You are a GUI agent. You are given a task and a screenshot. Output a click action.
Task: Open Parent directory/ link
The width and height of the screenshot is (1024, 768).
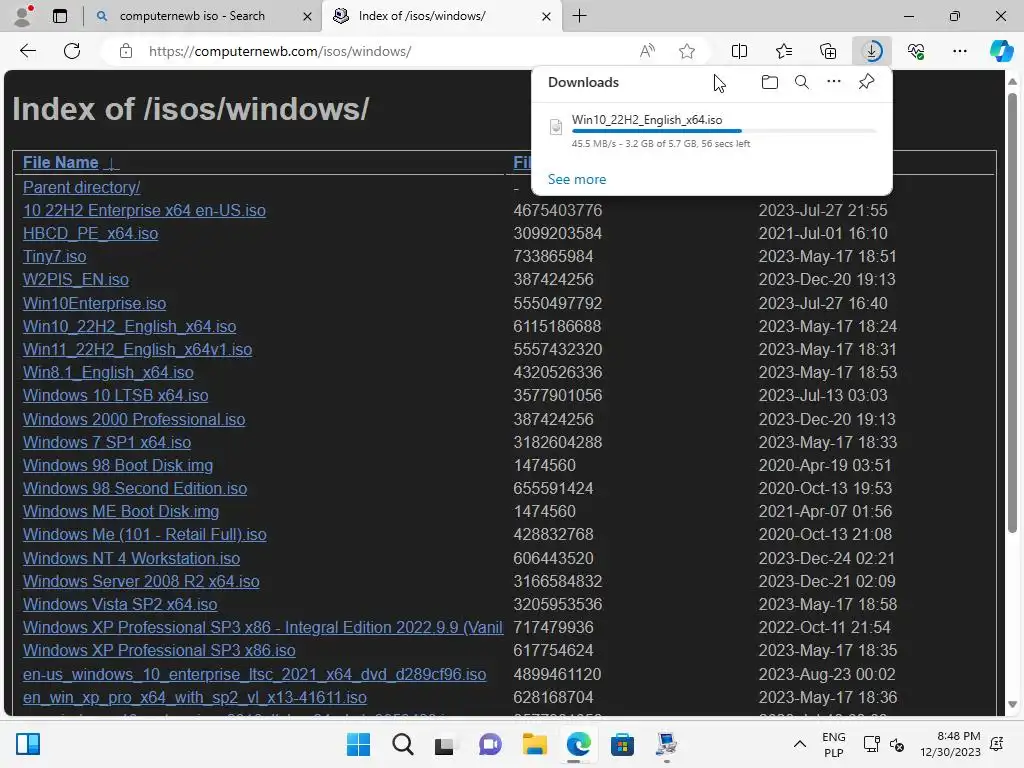tap(82, 187)
